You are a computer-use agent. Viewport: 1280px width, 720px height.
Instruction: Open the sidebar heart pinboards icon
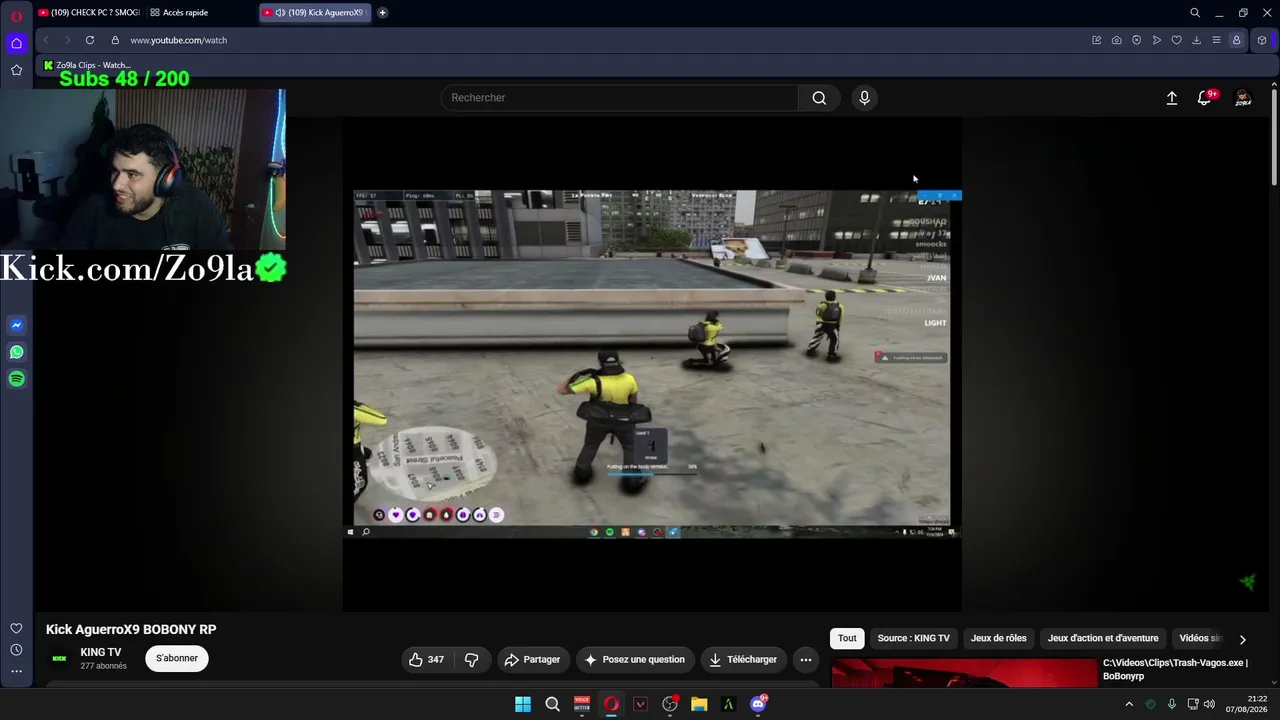click(x=16, y=628)
